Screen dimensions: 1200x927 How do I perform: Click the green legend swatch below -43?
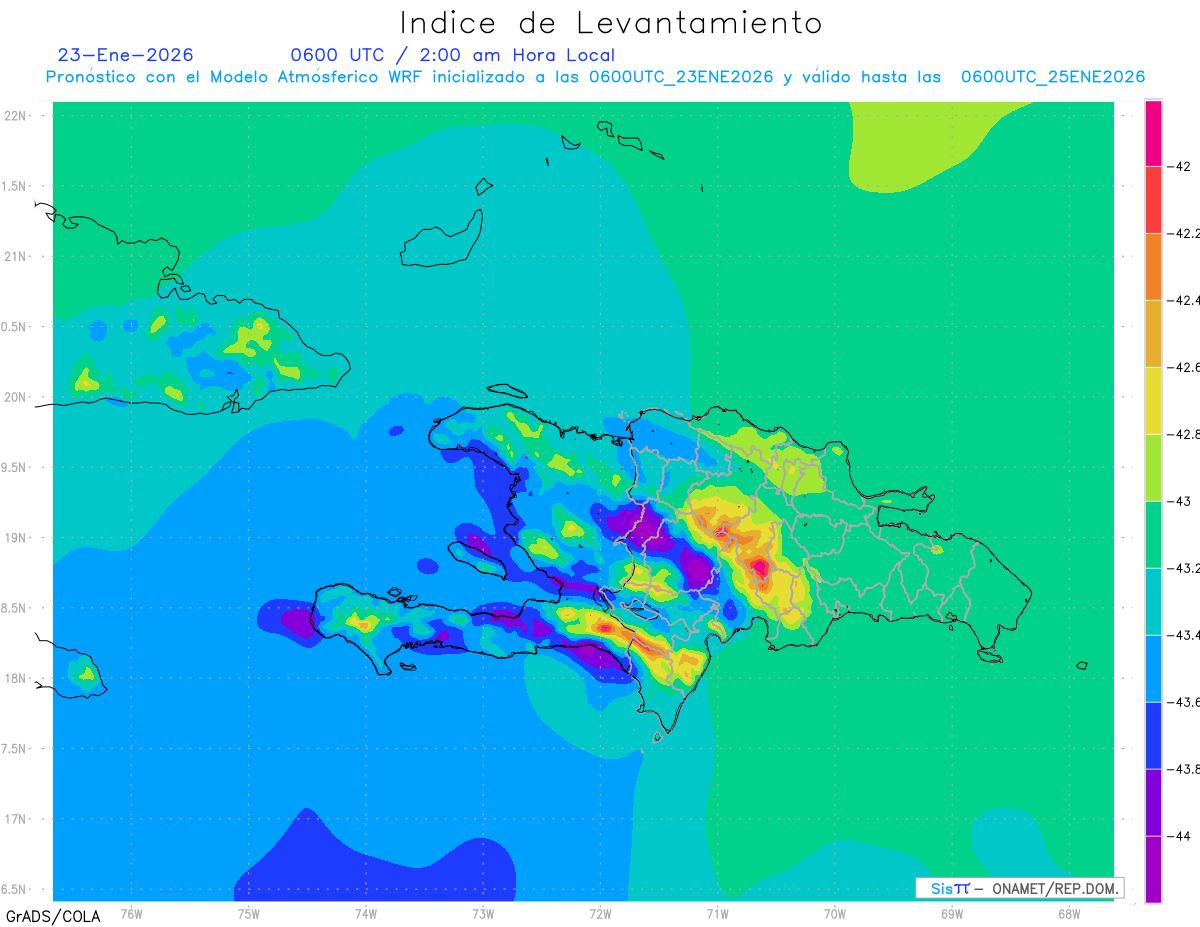(x=1153, y=535)
